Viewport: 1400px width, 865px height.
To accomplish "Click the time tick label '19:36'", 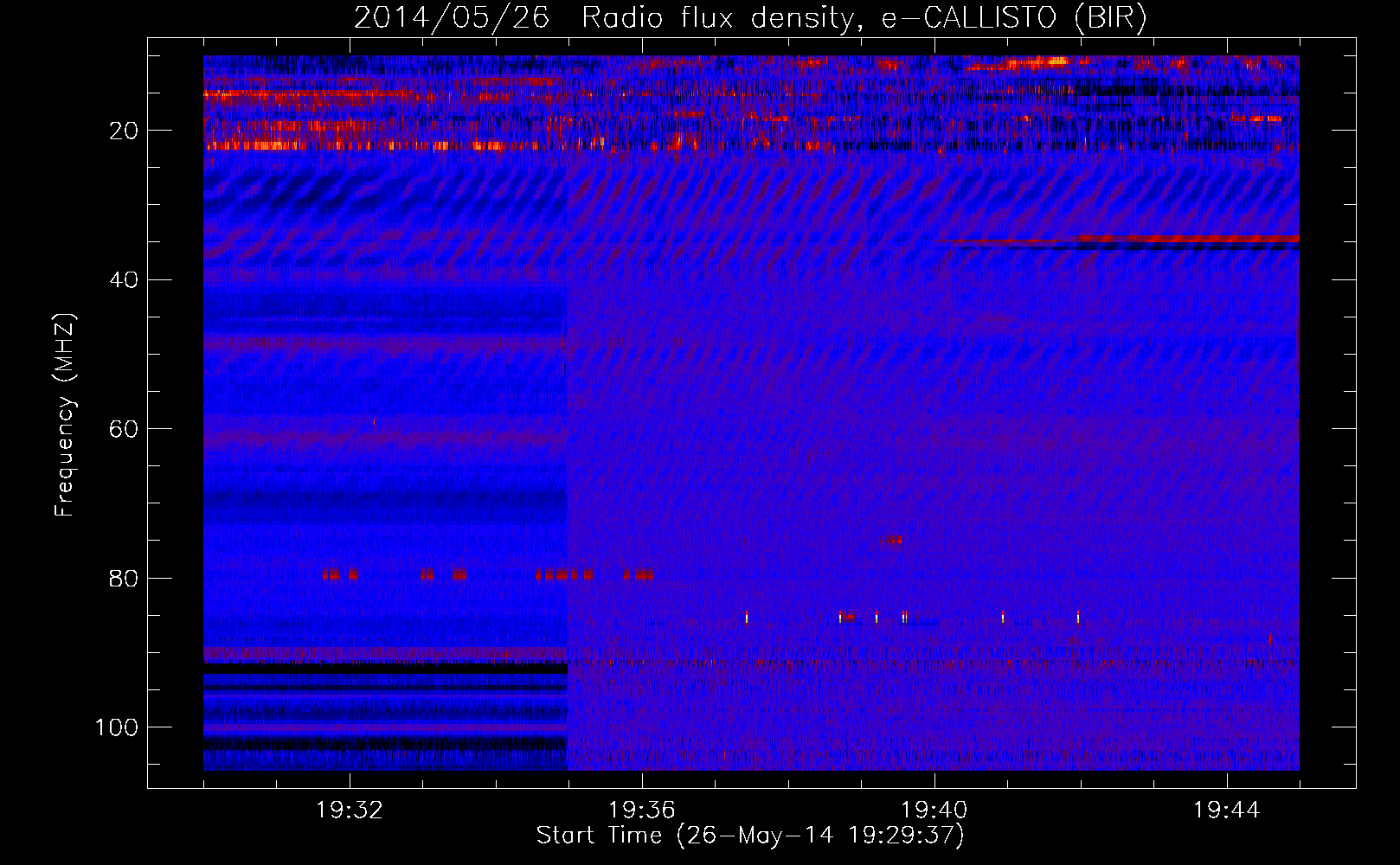I will (x=642, y=811).
